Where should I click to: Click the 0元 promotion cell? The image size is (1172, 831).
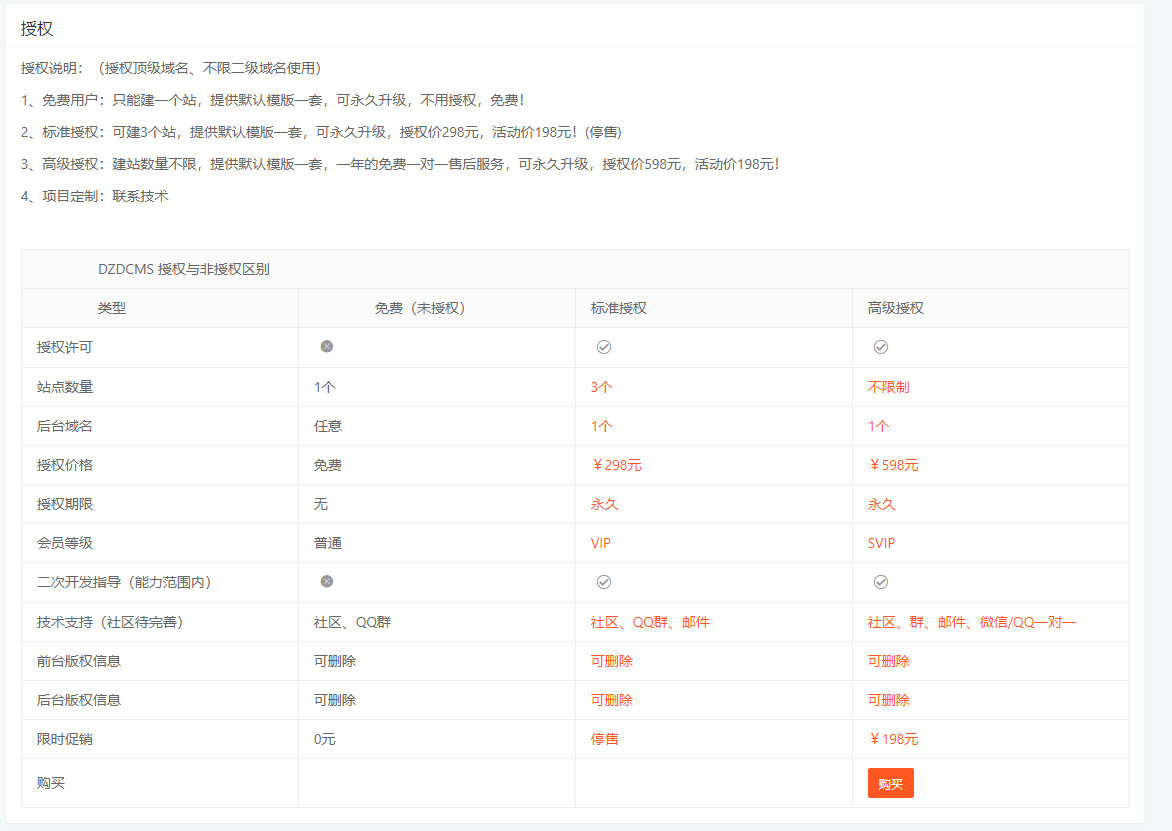point(325,739)
